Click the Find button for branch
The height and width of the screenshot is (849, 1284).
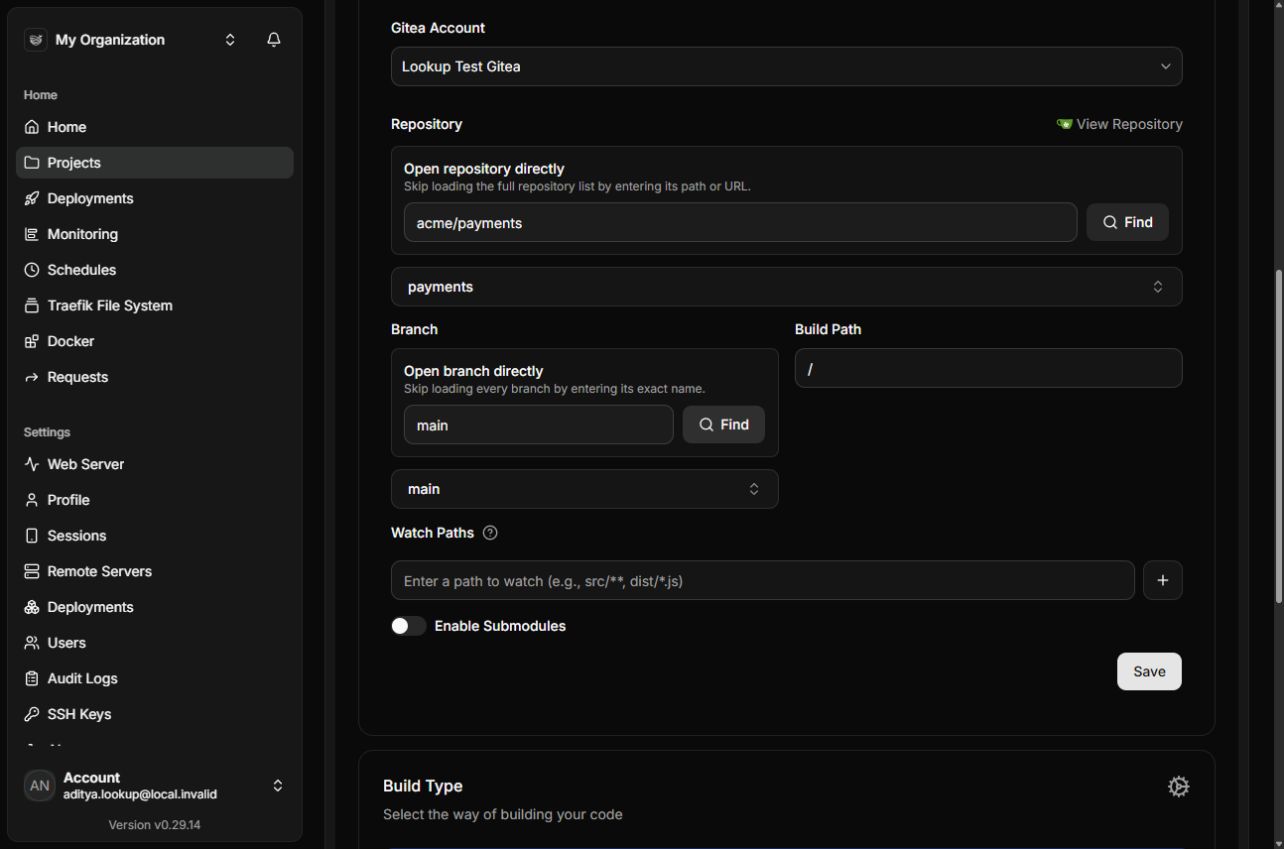(724, 425)
